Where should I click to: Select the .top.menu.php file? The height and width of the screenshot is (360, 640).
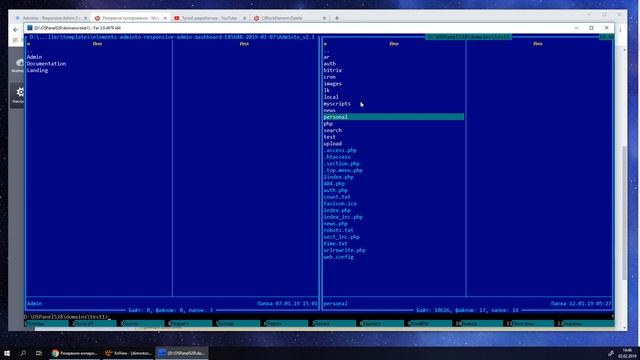click(x=343, y=170)
